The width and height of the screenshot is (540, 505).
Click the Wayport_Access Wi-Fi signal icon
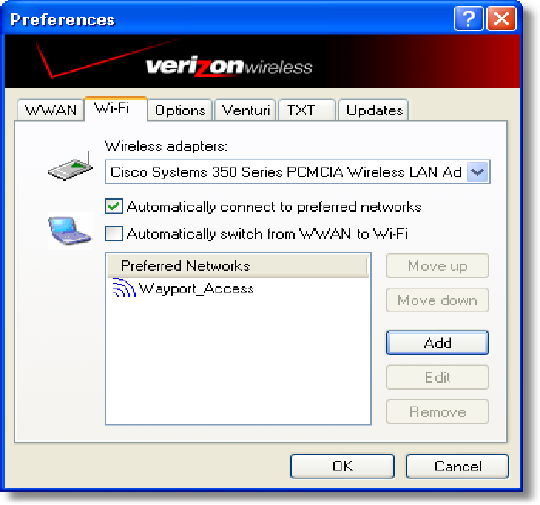(x=124, y=288)
